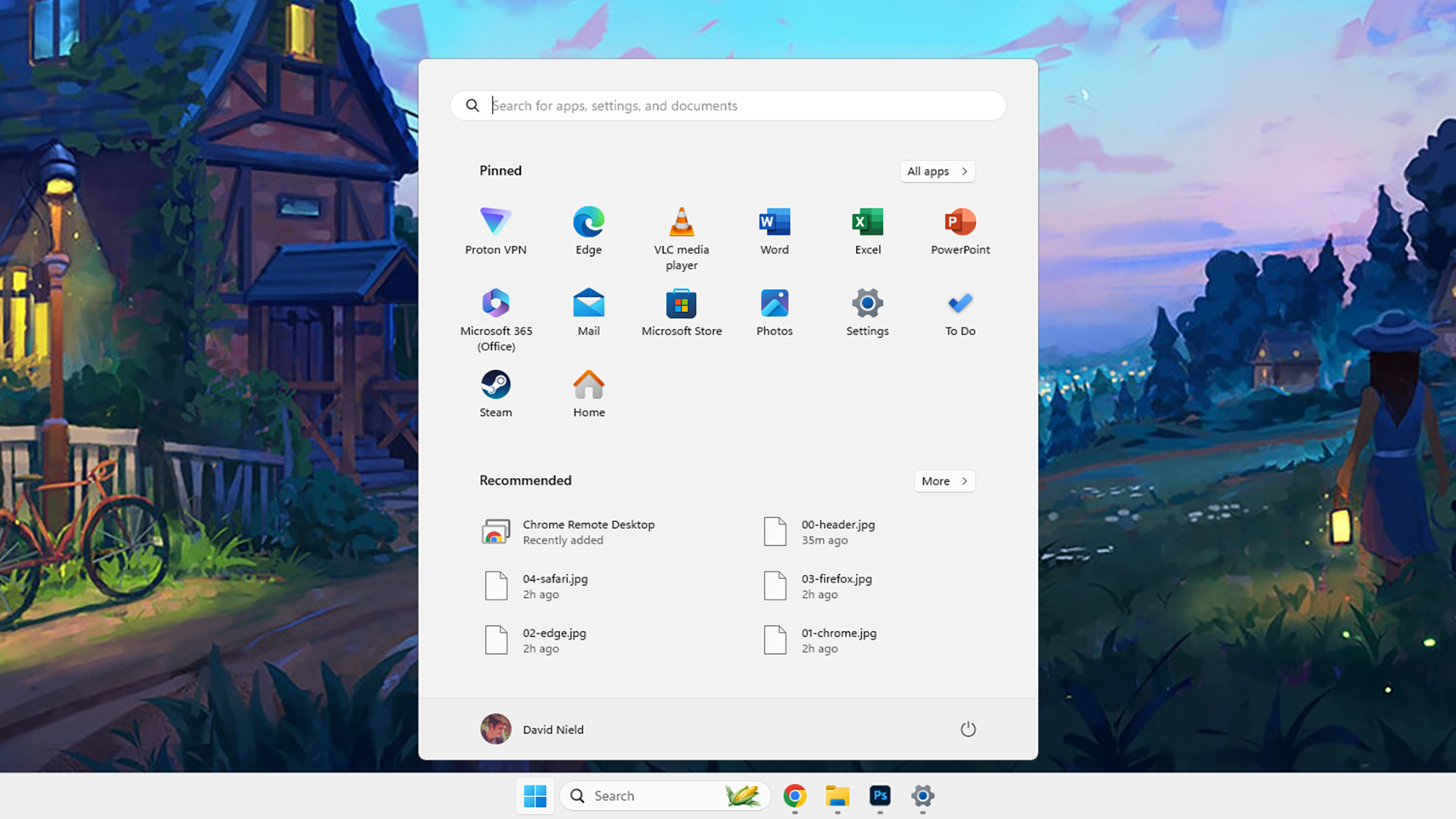This screenshot has width=1456, height=819.
Task: Expand Recommended More section
Action: tap(944, 480)
